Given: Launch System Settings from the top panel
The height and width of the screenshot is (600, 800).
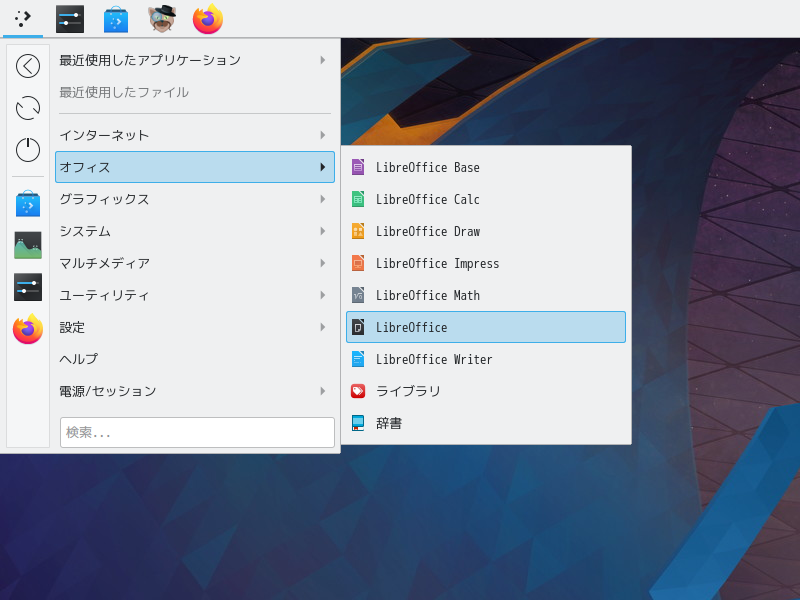Looking at the screenshot, I should 69,19.
